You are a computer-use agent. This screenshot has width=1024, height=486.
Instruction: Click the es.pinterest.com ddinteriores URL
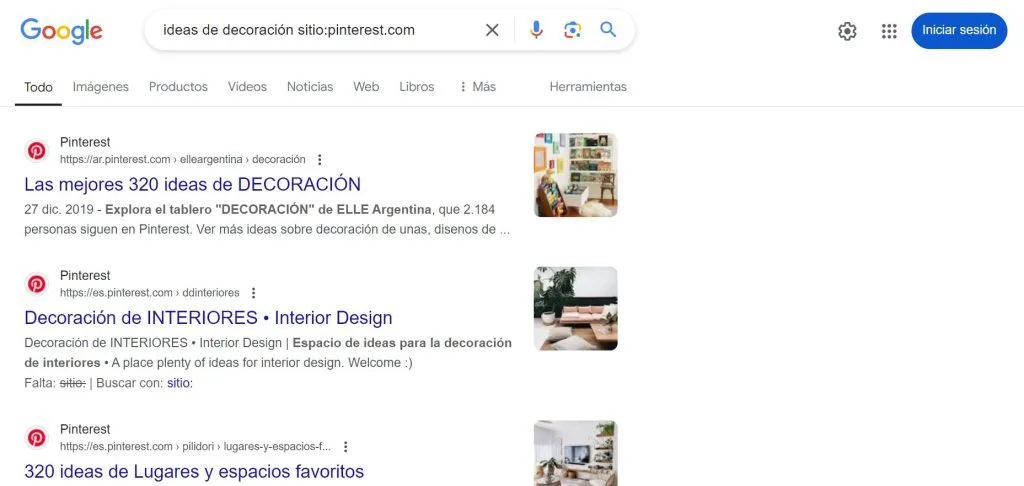point(150,293)
